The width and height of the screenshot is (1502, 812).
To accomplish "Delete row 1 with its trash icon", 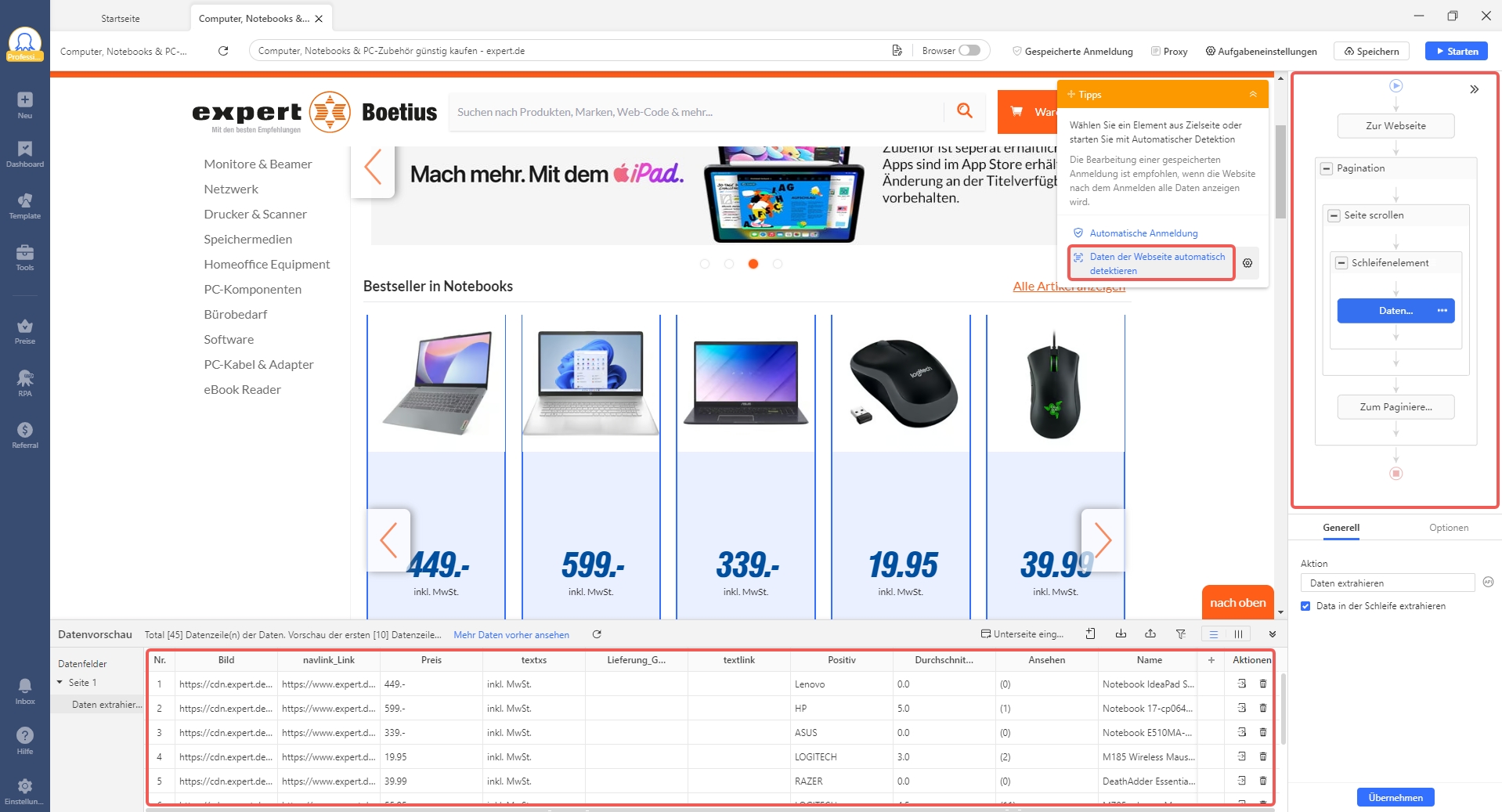I will point(1263,684).
